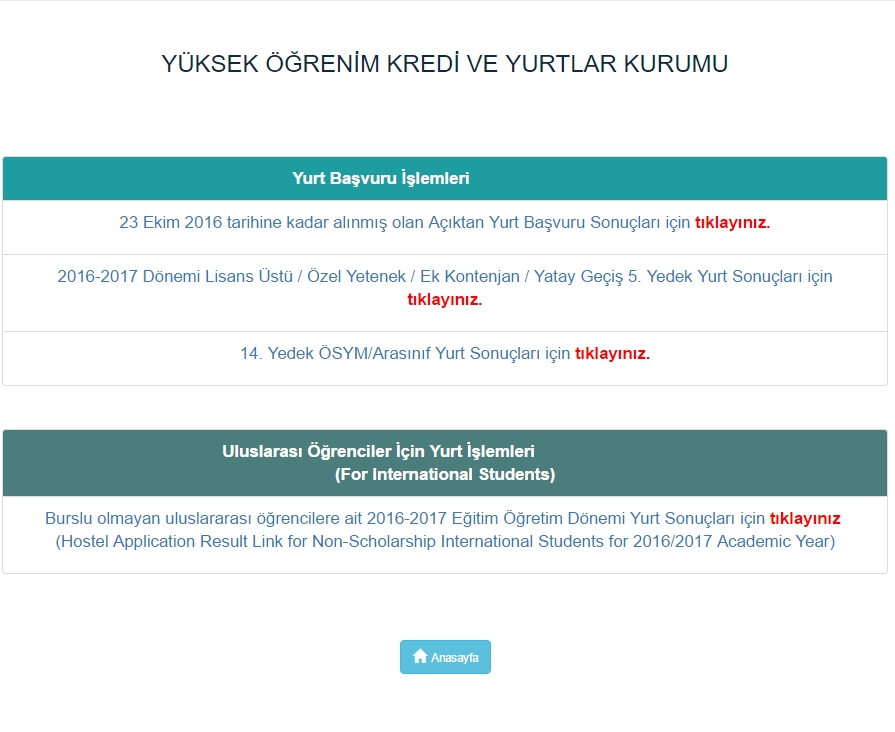
Task: Click the home icon on Anasayfa button
Action: [418, 657]
